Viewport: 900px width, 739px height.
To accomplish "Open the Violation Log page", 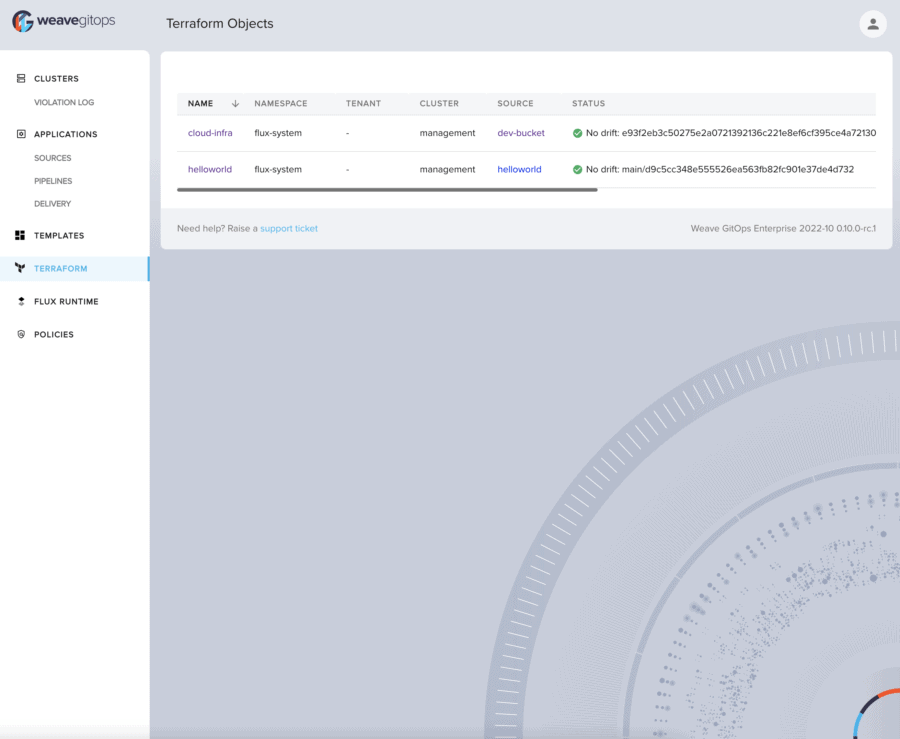I will point(63,102).
